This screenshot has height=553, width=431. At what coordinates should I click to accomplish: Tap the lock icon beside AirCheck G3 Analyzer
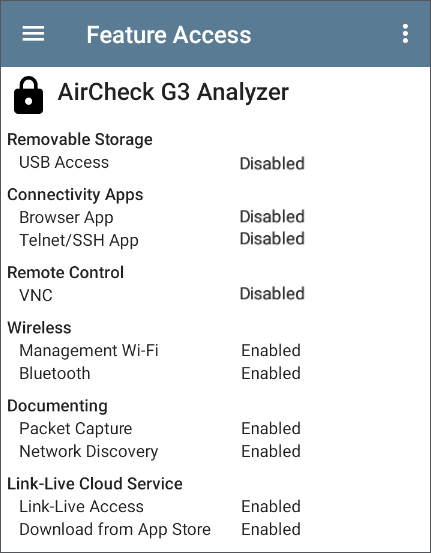[x=29, y=95]
